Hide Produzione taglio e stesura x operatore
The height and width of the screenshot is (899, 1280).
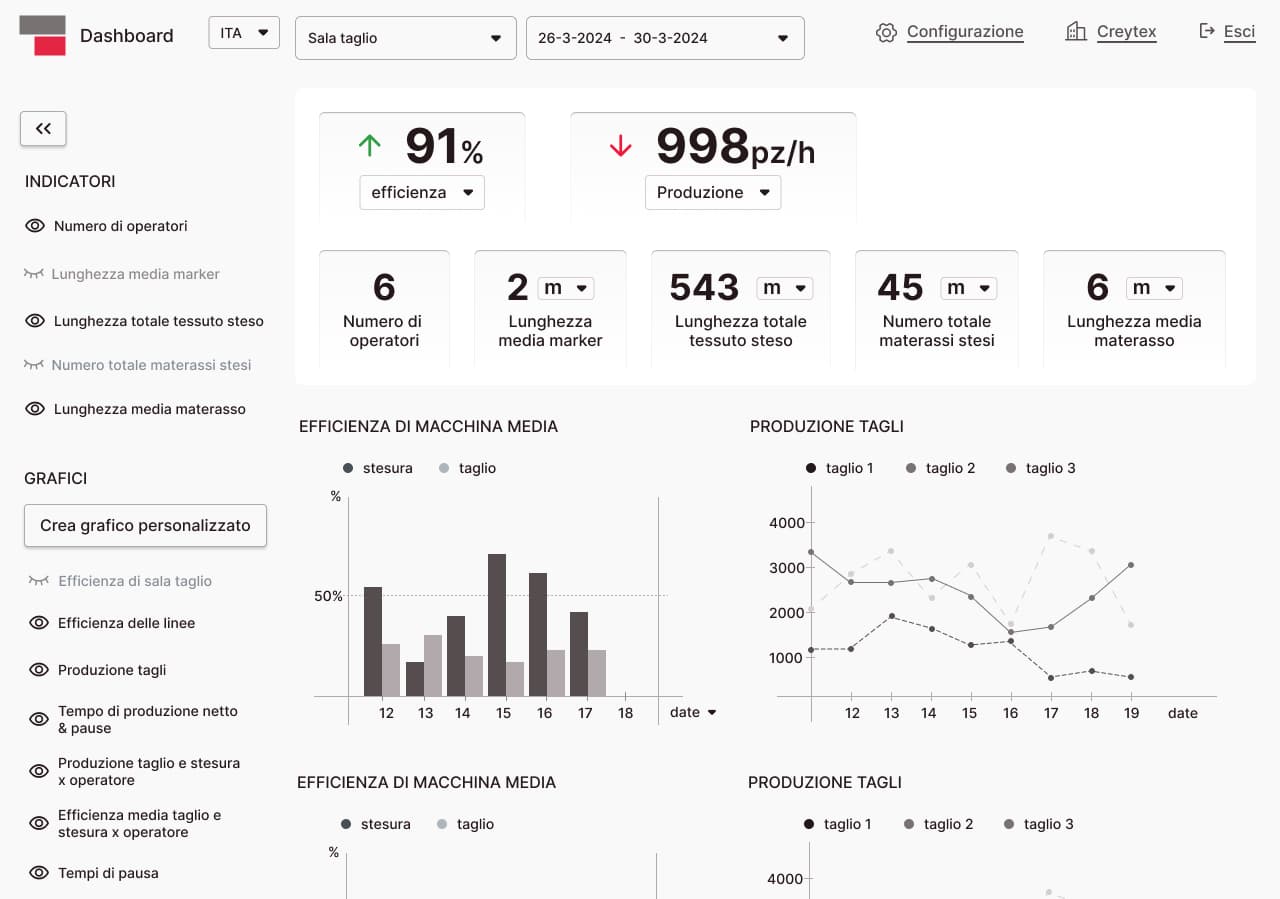pyautogui.click(x=39, y=771)
